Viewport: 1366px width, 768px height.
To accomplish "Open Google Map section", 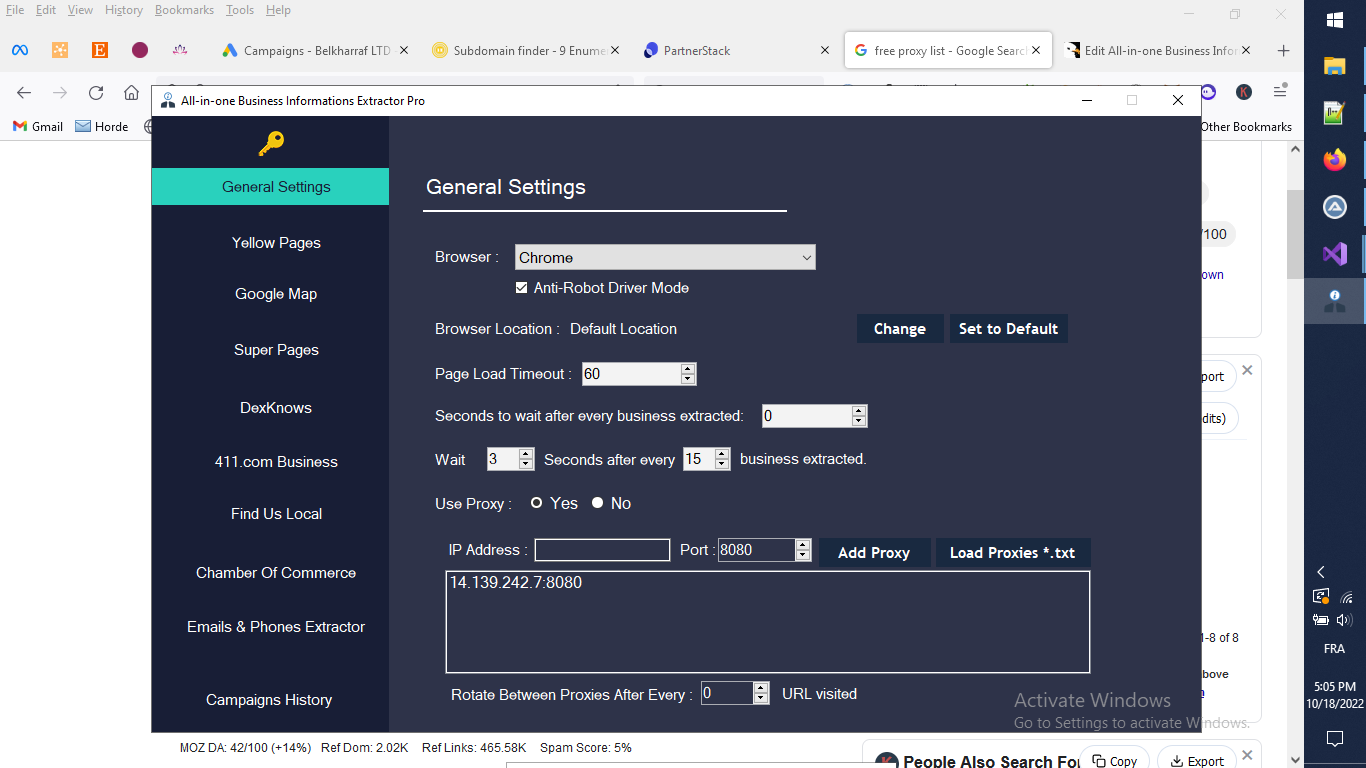I will tap(276, 294).
